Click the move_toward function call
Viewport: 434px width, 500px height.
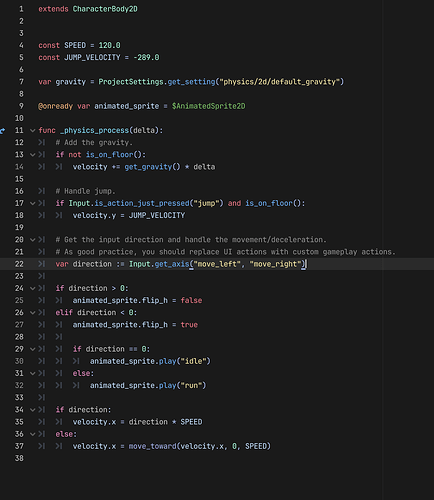pos(152,446)
